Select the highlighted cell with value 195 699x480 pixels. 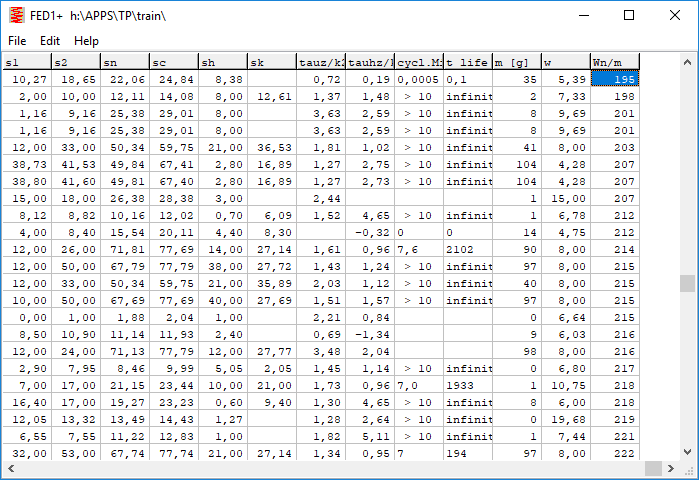[x=614, y=79]
